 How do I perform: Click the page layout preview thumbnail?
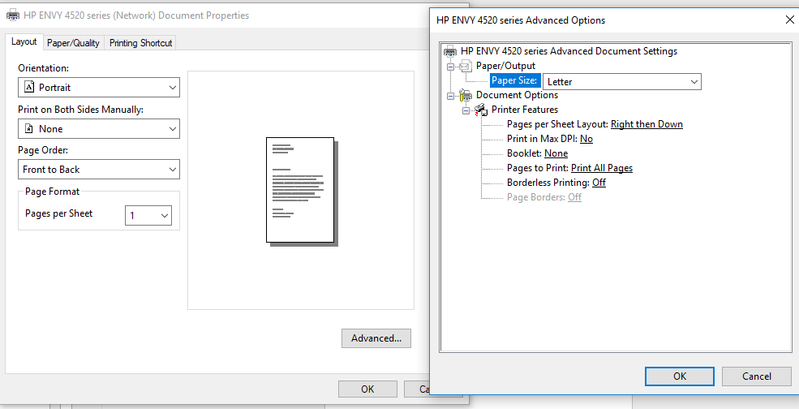[x=302, y=191]
